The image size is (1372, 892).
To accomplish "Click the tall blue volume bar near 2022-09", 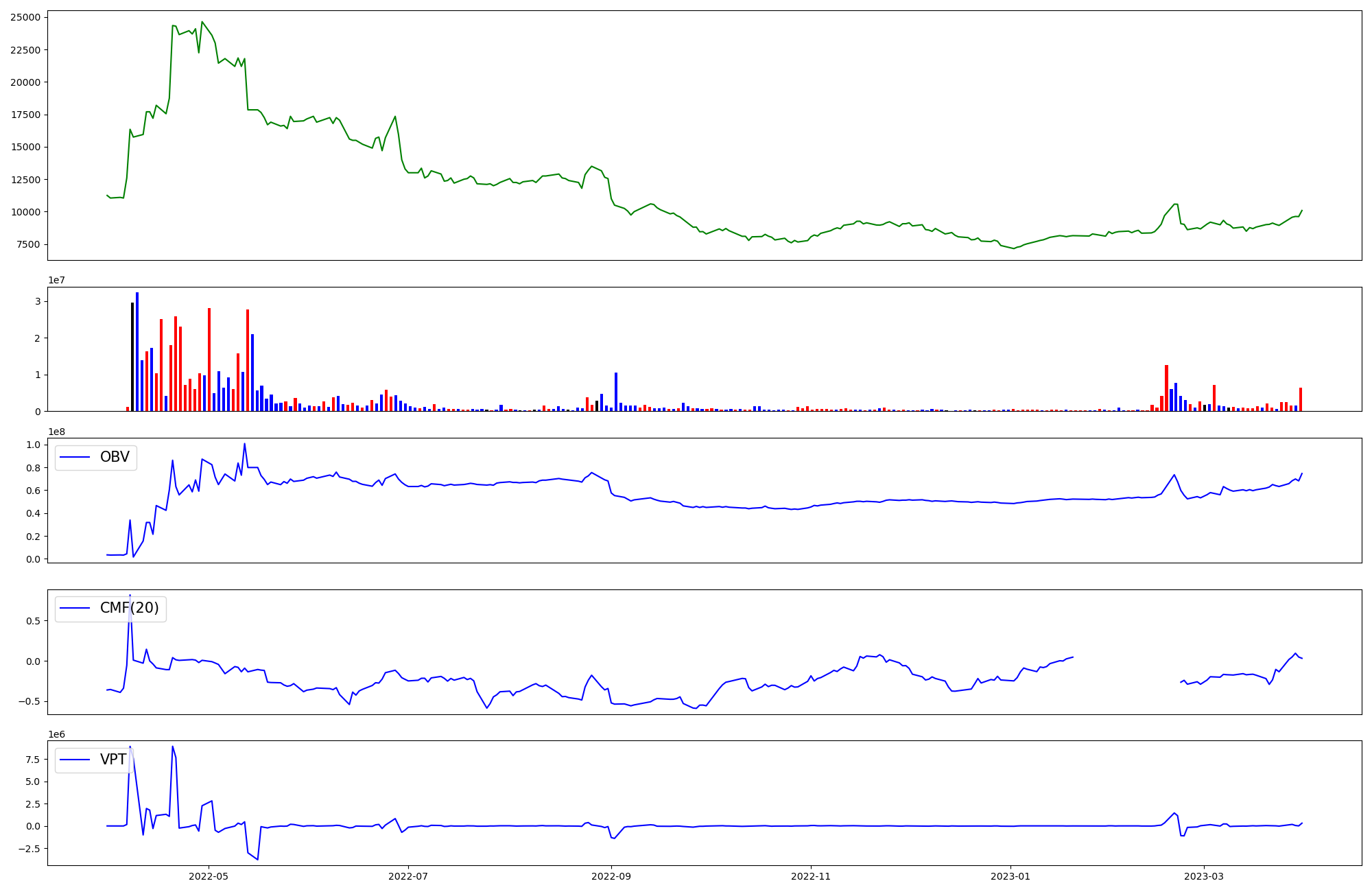I will pos(616,392).
